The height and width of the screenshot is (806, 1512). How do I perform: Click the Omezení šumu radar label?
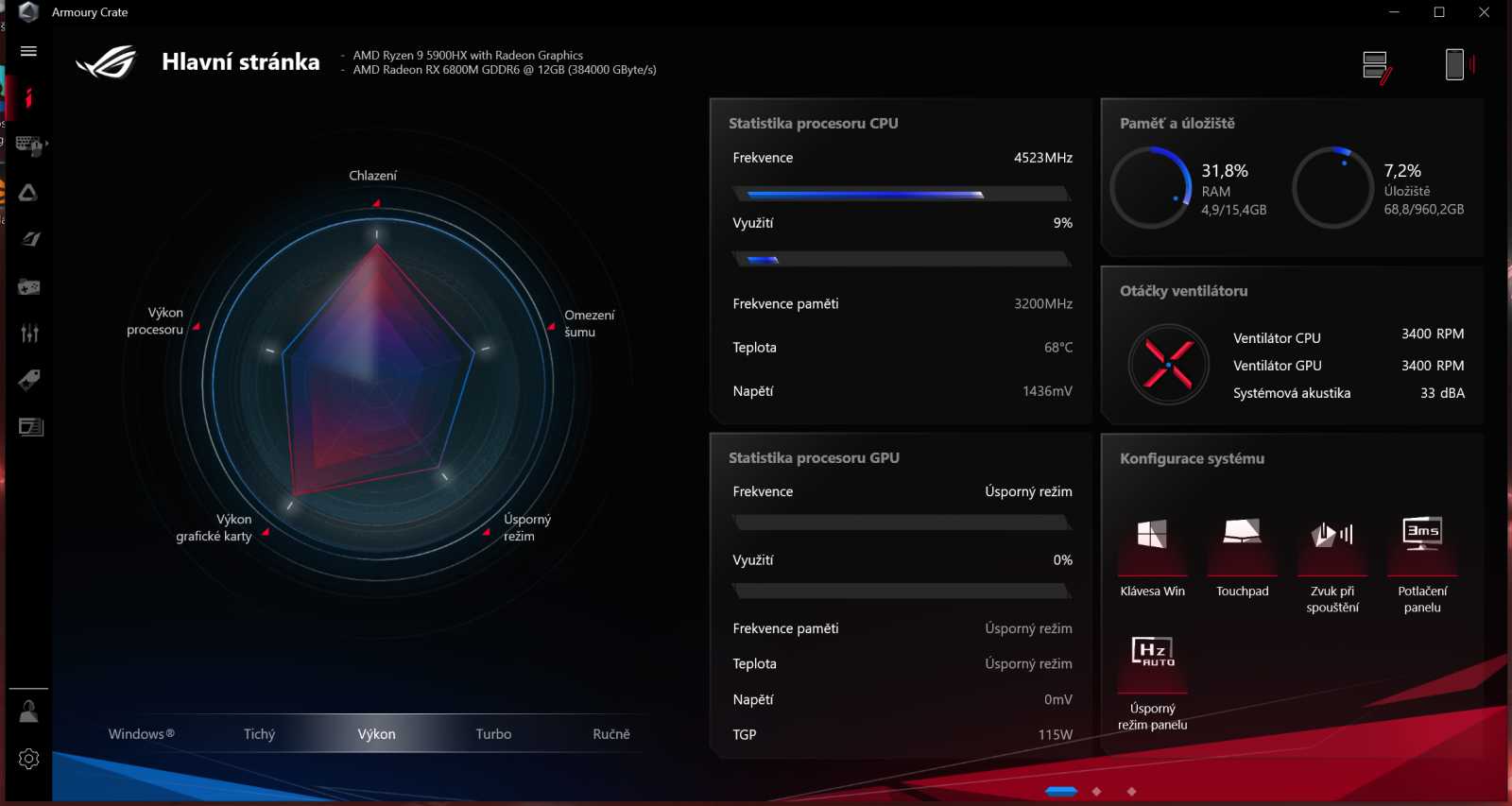590,323
